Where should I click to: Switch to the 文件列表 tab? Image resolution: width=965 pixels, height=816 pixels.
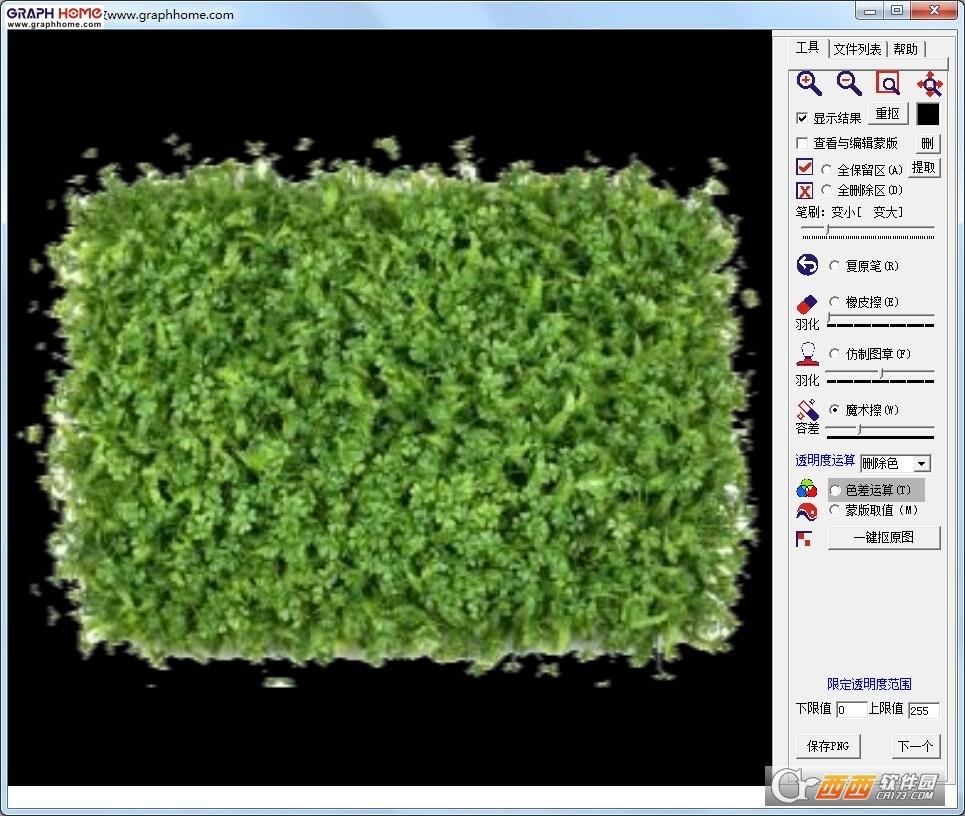click(857, 49)
